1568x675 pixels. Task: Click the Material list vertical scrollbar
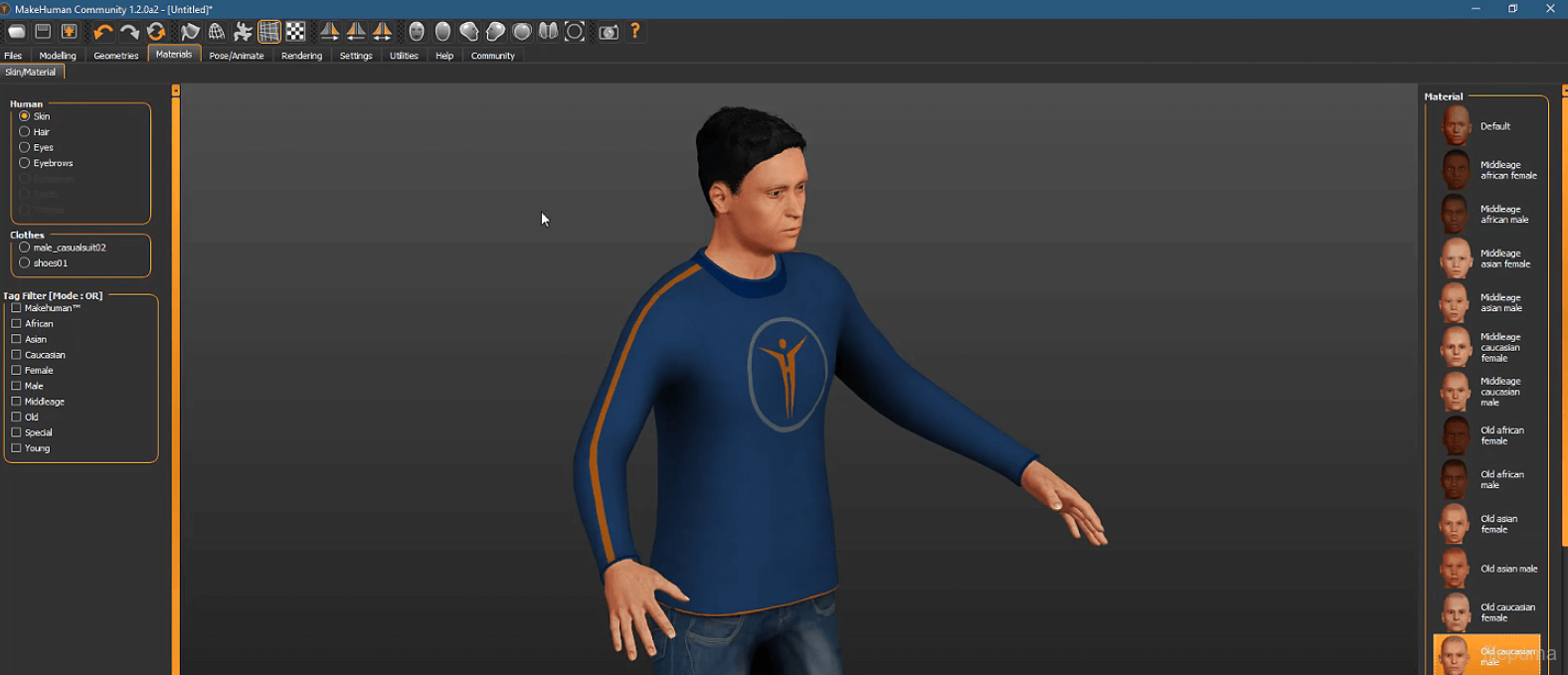coord(1563,318)
